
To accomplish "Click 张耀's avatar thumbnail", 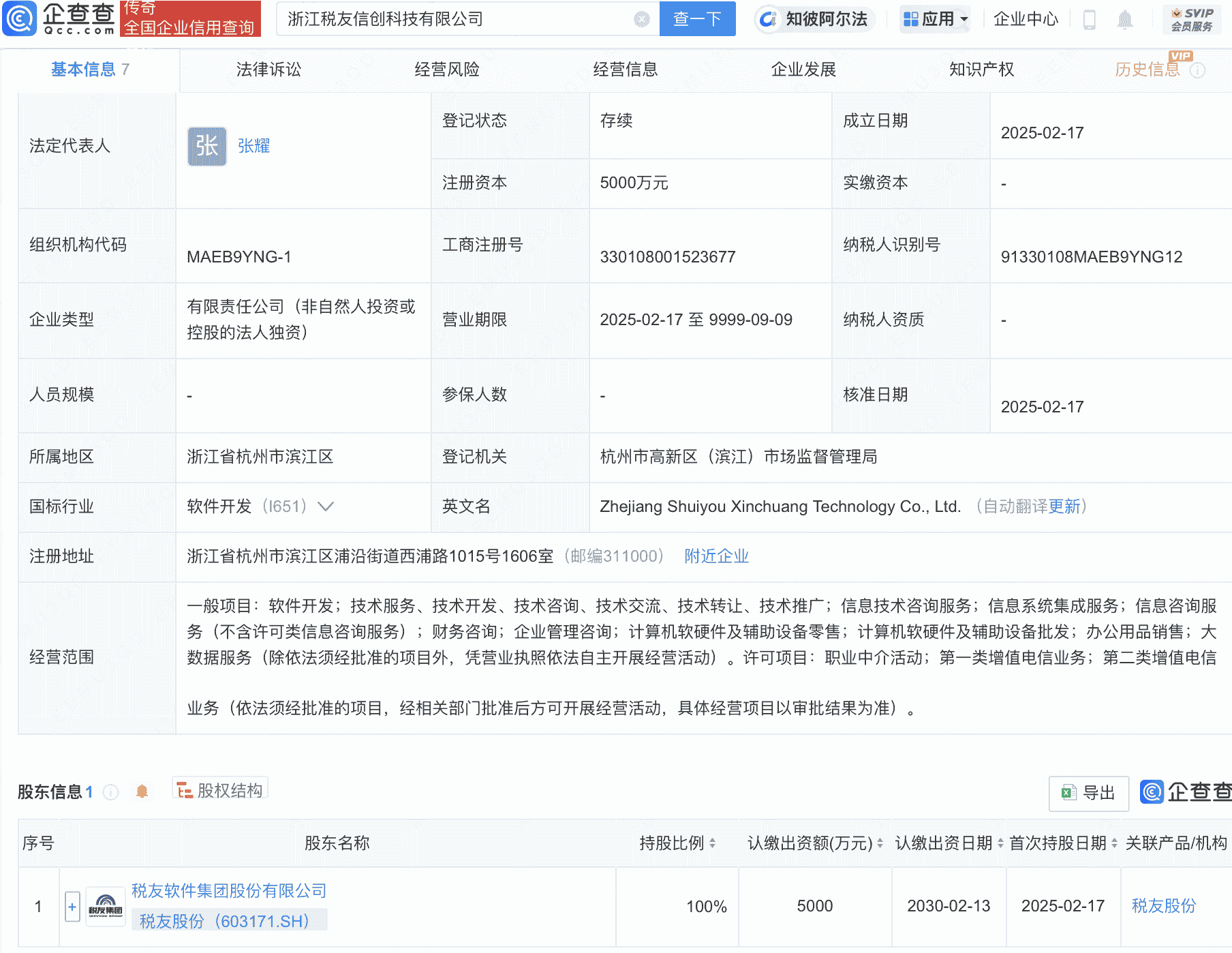I will tap(206, 145).
